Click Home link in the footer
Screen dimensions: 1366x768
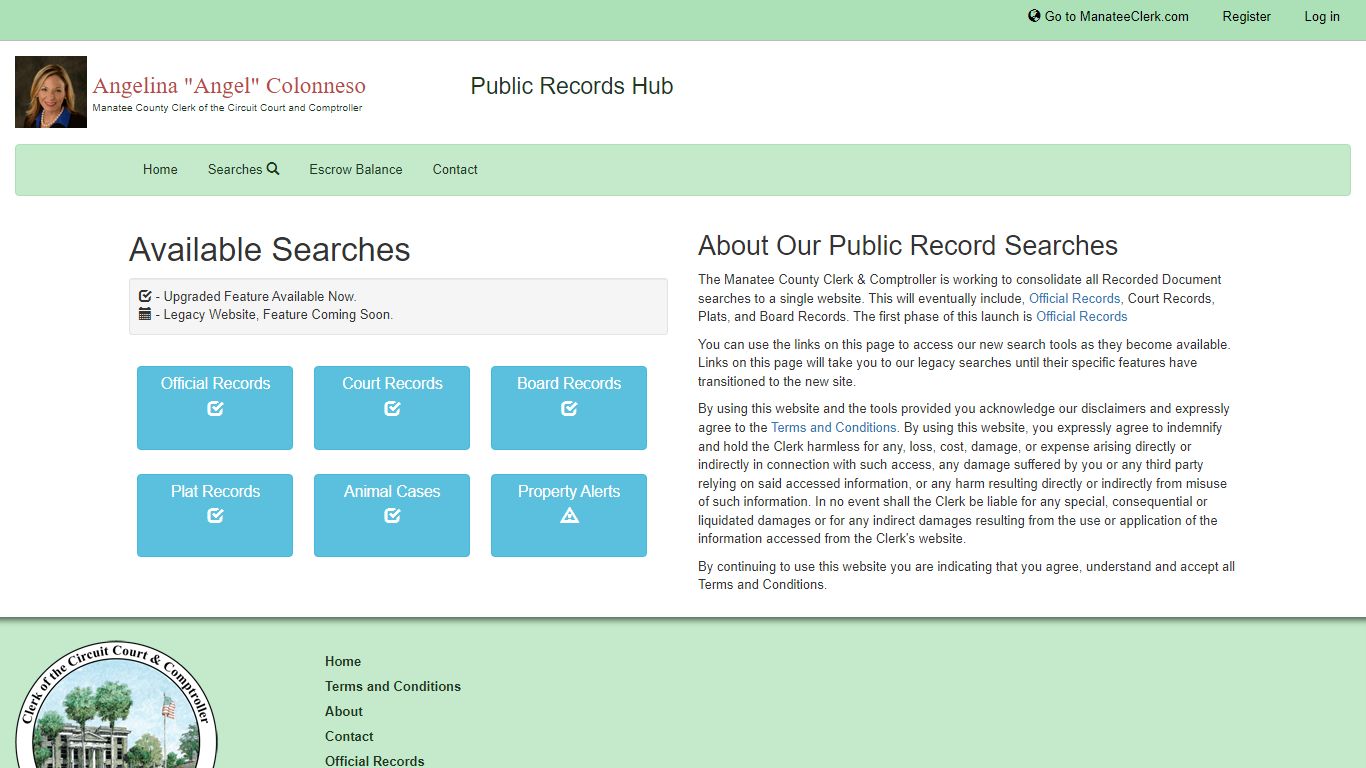[343, 661]
